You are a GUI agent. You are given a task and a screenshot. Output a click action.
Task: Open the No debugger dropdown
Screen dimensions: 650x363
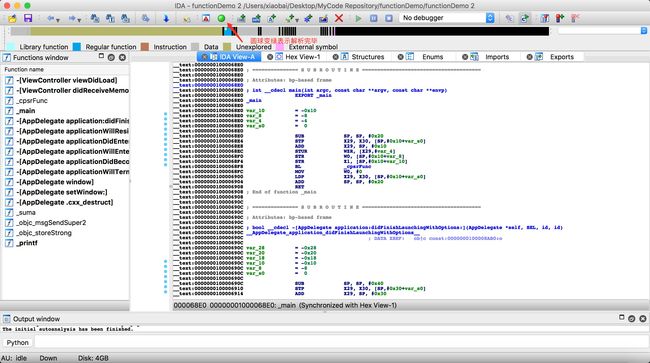[x=447, y=18]
